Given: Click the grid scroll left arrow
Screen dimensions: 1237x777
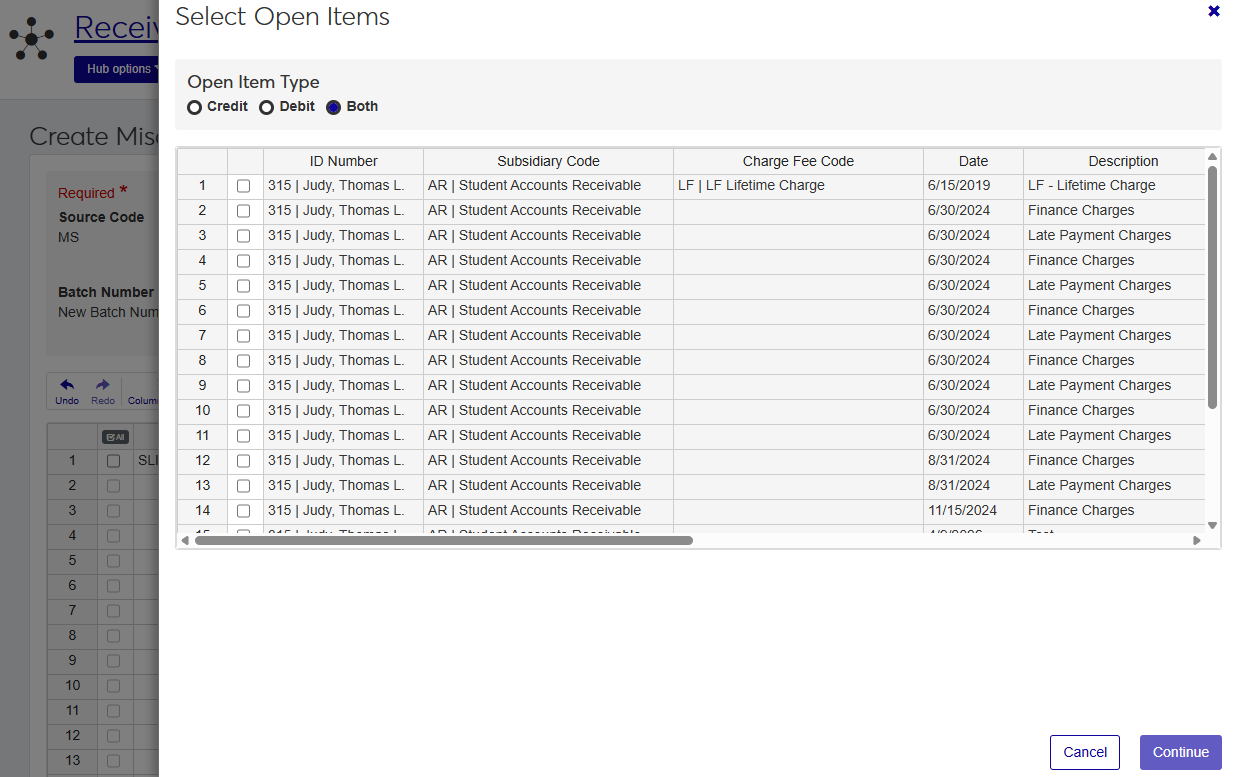Looking at the screenshot, I should click(185, 540).
